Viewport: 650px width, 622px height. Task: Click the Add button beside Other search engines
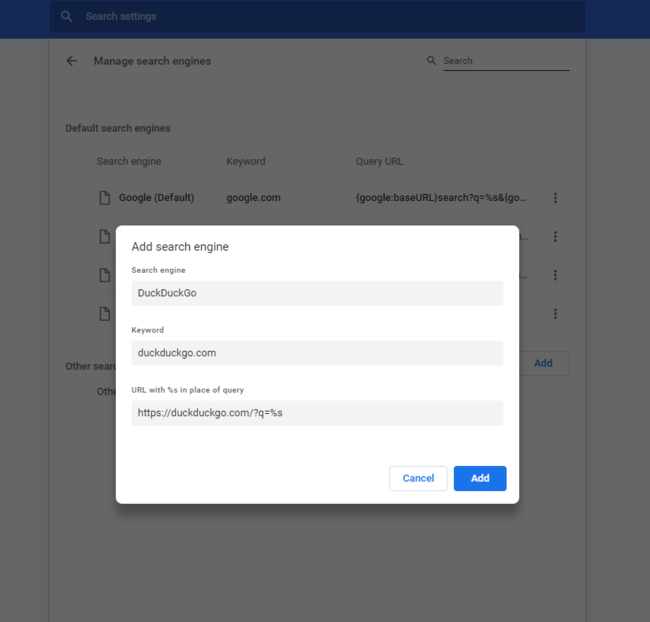[543, 363]
